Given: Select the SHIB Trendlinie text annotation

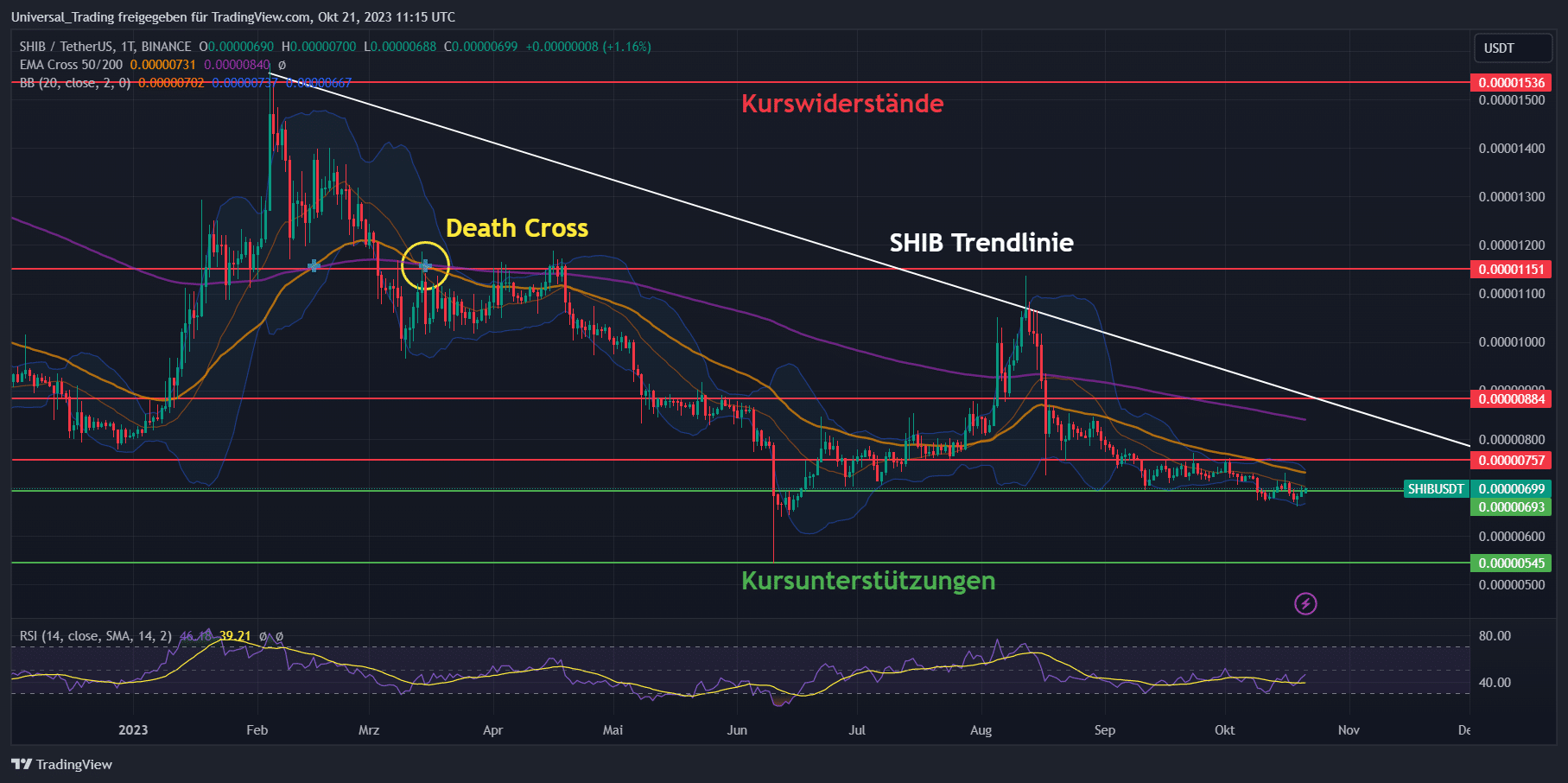Looking at the screenshot, I should pyautogui.click(x=981, y=243).
